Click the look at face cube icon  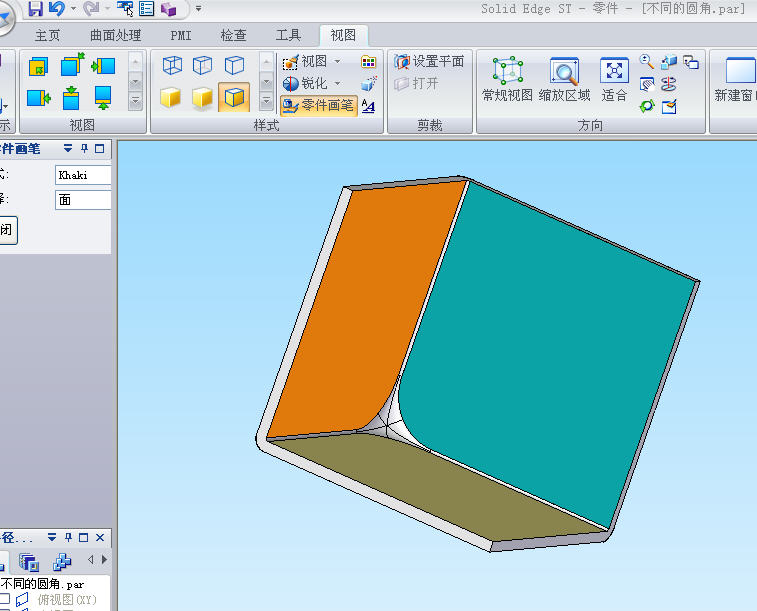pos(669,61)
